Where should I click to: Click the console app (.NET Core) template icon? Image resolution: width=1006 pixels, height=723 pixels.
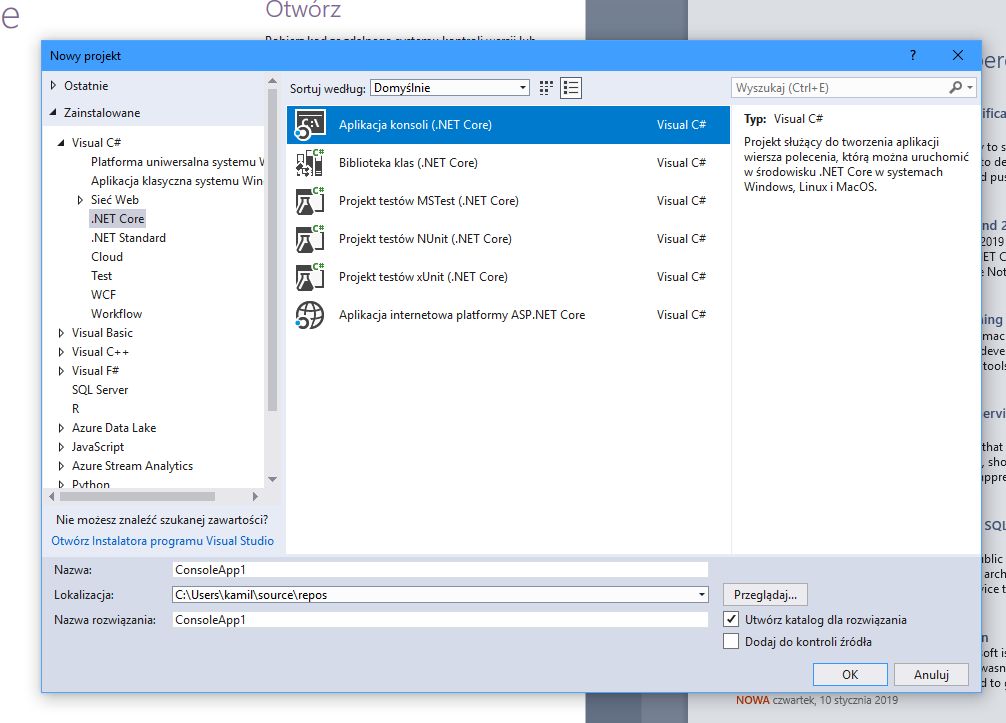click(x=310, y=124)
